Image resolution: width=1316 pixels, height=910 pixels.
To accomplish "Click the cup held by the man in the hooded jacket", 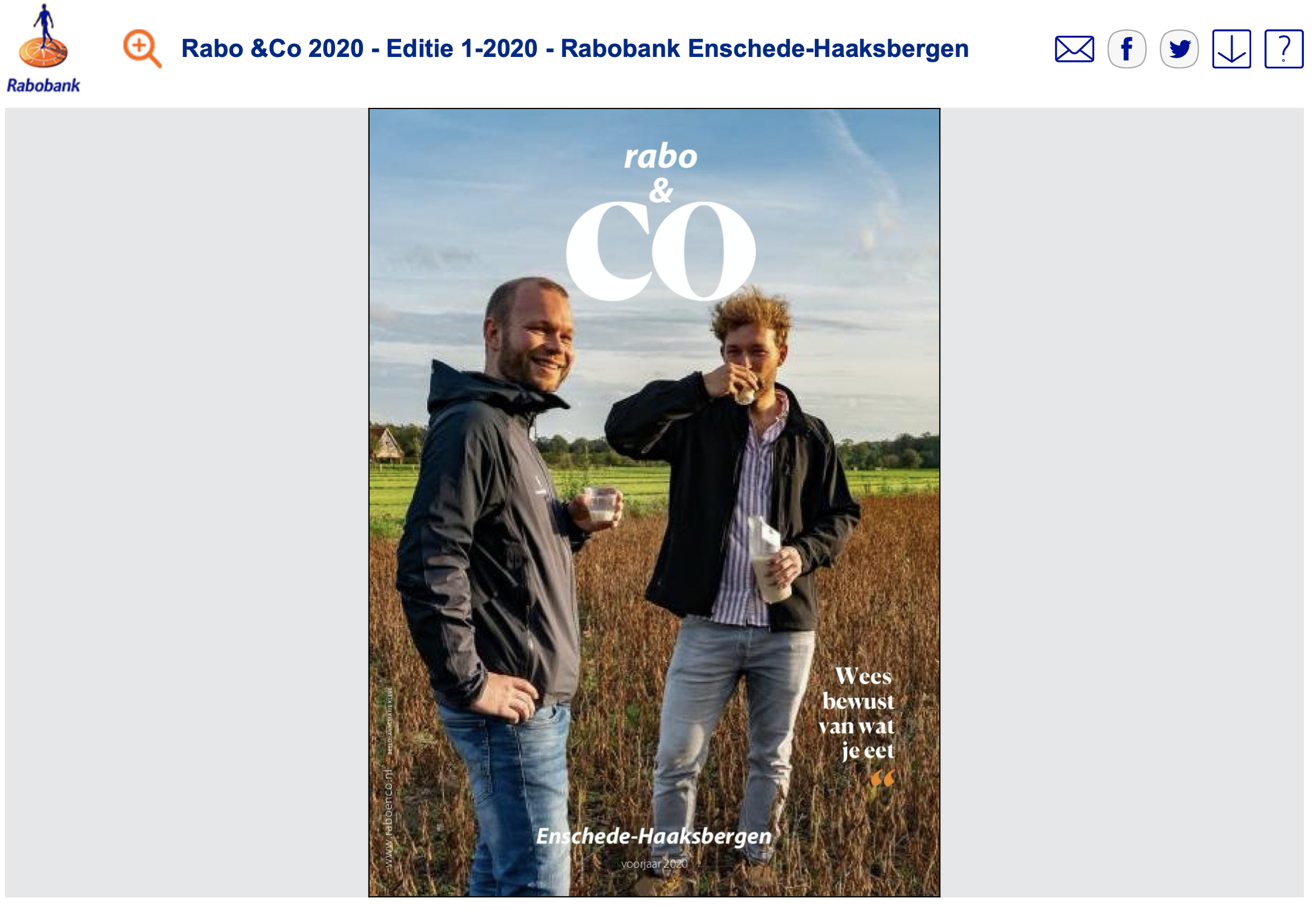I will pyautogui.click(x=600, y=504).
